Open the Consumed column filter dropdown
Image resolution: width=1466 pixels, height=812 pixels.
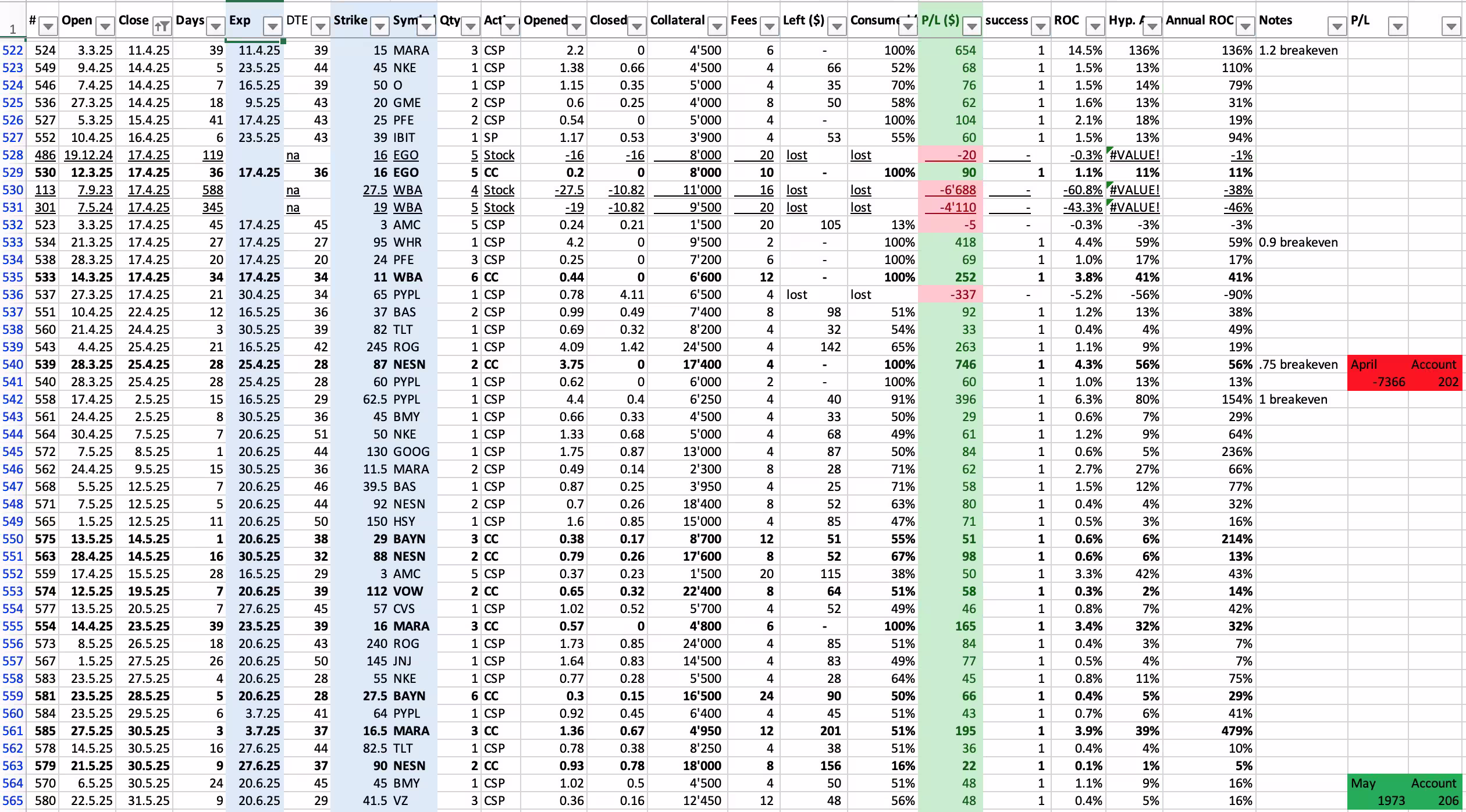click(907, 26)
